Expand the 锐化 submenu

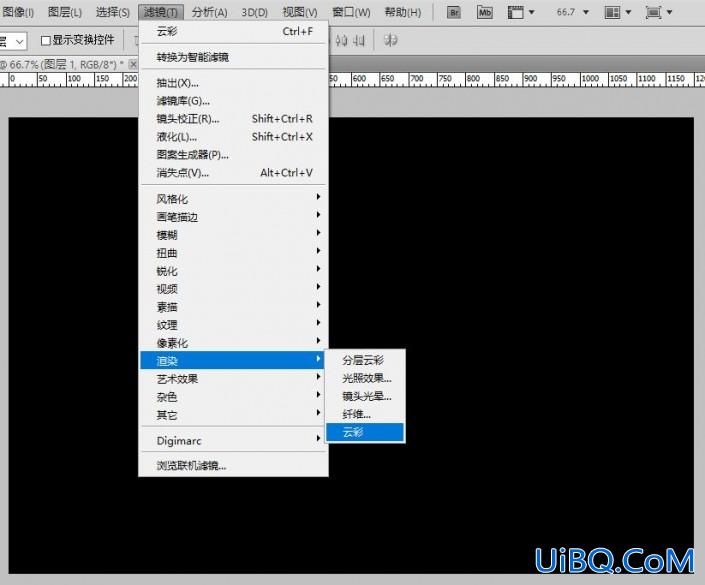coord(233,270)
